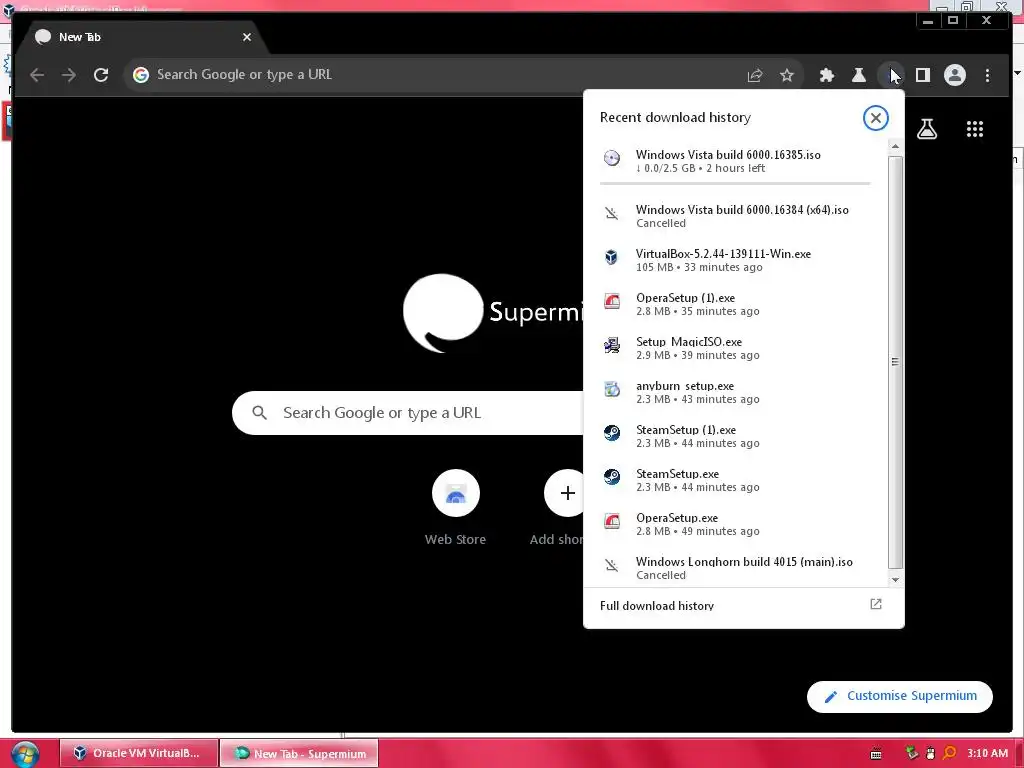The height and width of the screenshot is (768, 1024).
Task: Click the disc icon of the downloading Vista ISO
Action: click(x=611, y=158)
